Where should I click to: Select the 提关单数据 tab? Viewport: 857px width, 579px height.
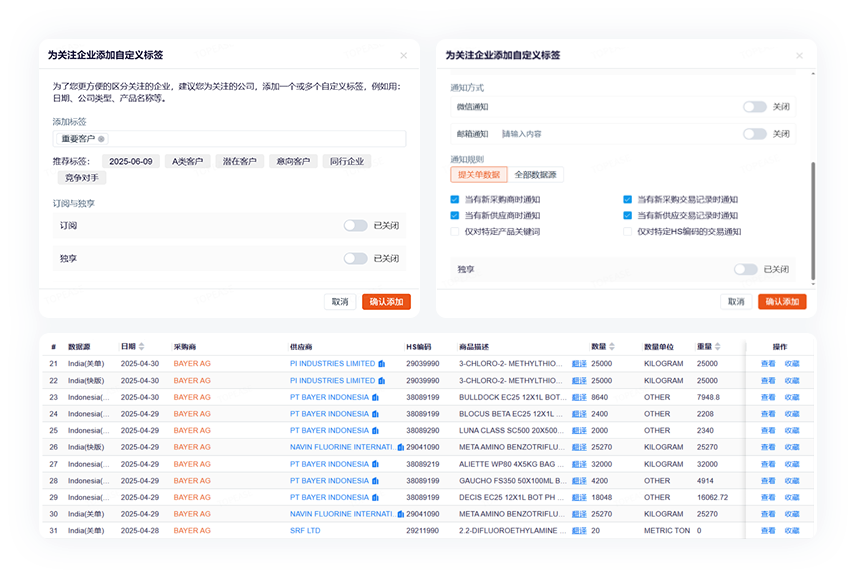tap(479, 175)
